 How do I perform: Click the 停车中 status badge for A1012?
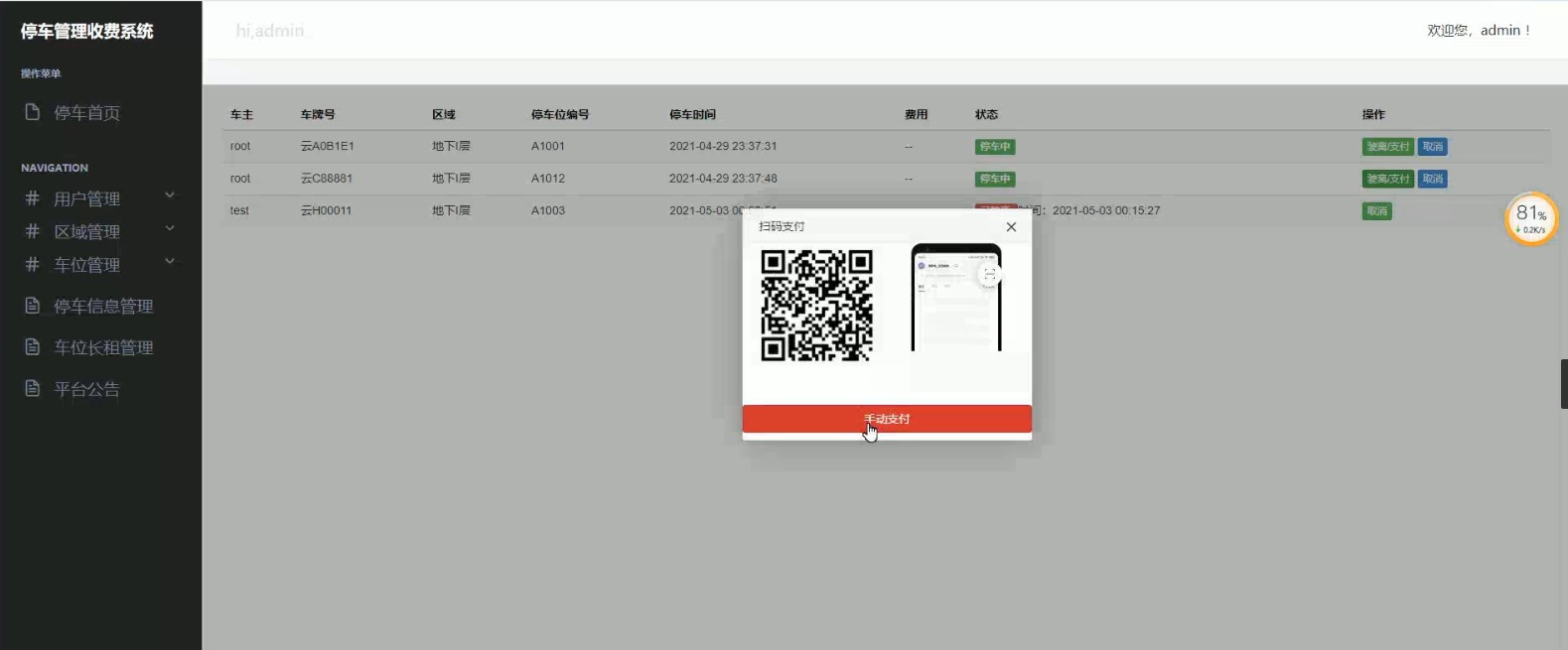click(994, 179)
